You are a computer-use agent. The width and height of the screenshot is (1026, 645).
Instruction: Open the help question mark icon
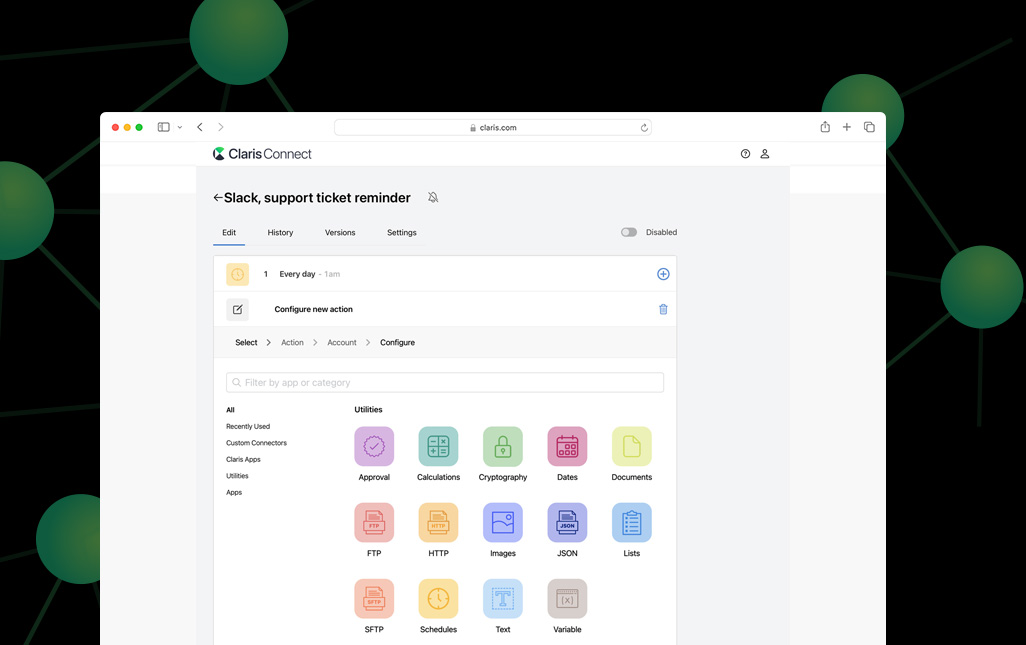745,154
